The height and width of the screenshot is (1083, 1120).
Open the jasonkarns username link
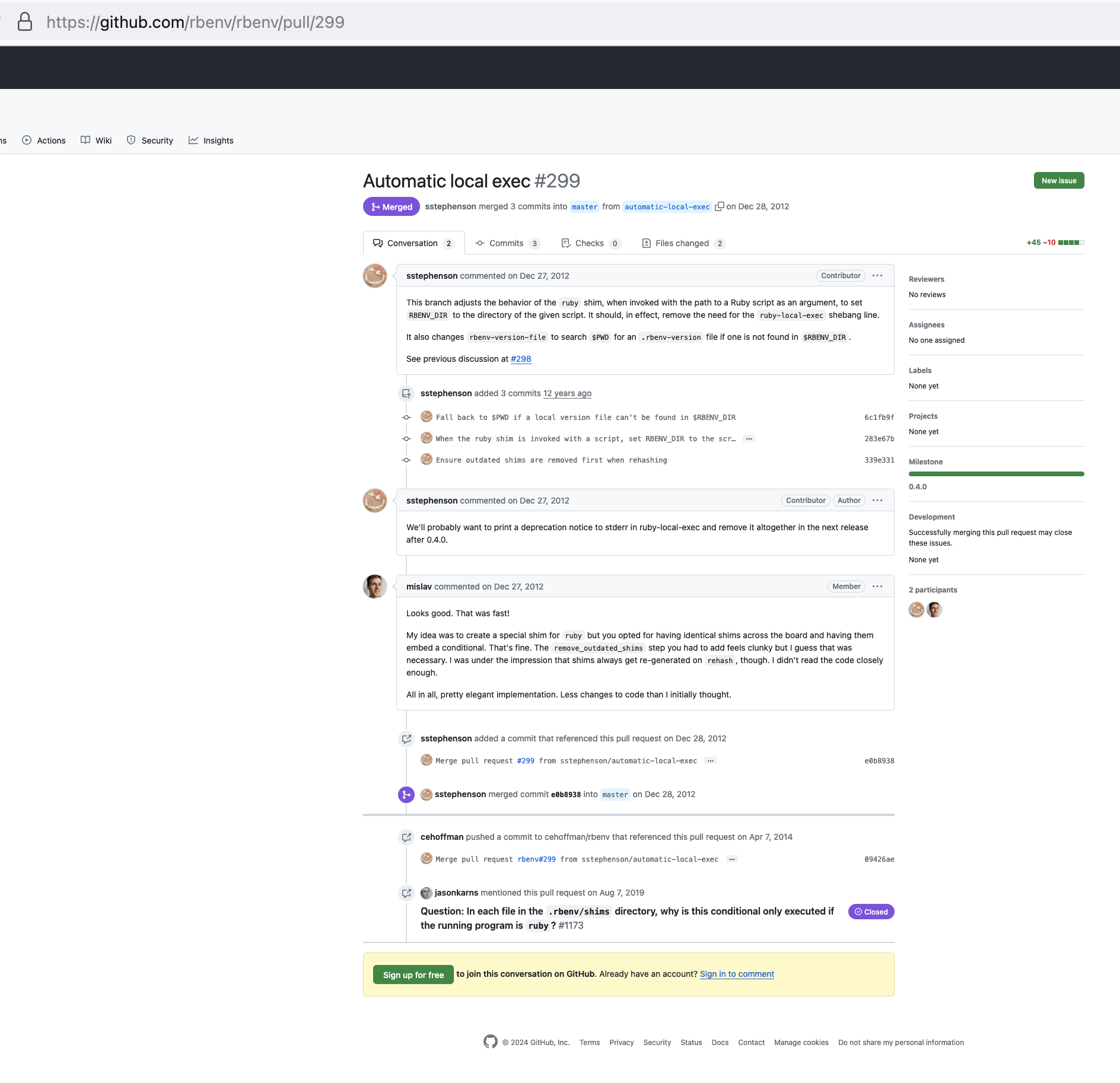coord(456,893)
